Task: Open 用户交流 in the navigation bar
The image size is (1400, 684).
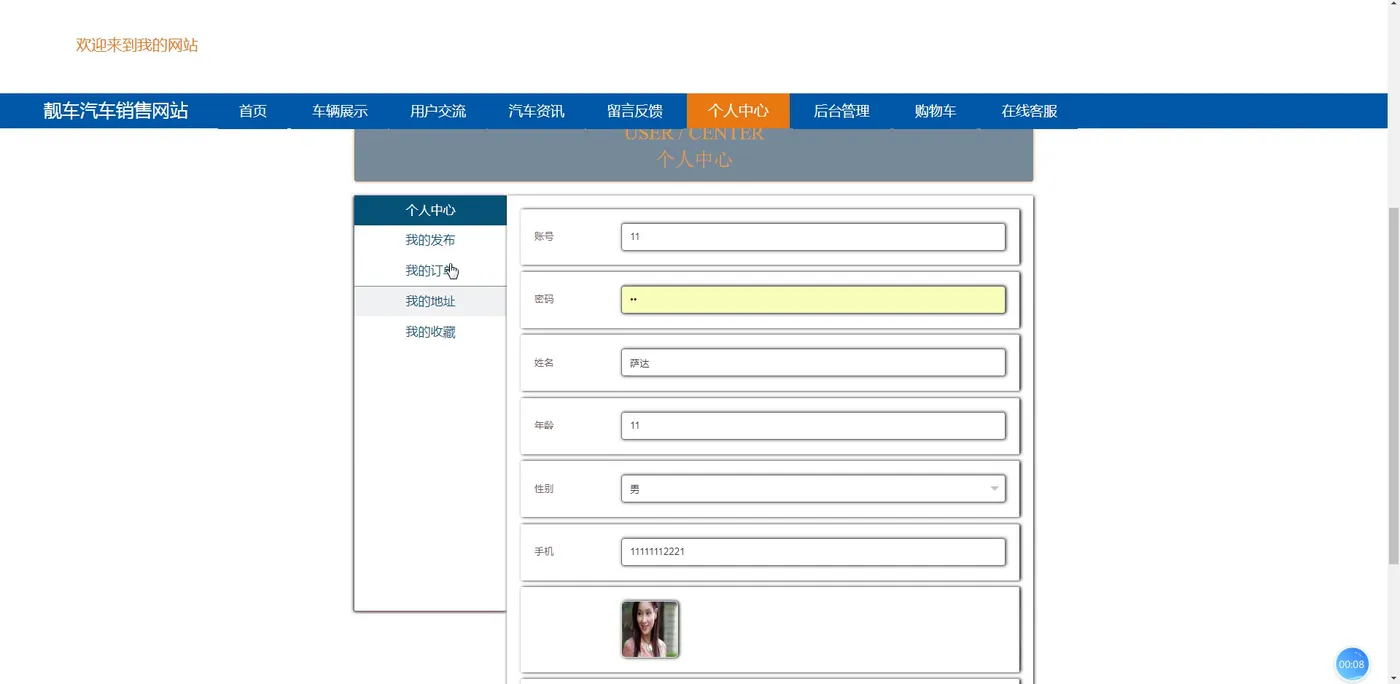Action: pyautogui.click(x=438, y=111)
